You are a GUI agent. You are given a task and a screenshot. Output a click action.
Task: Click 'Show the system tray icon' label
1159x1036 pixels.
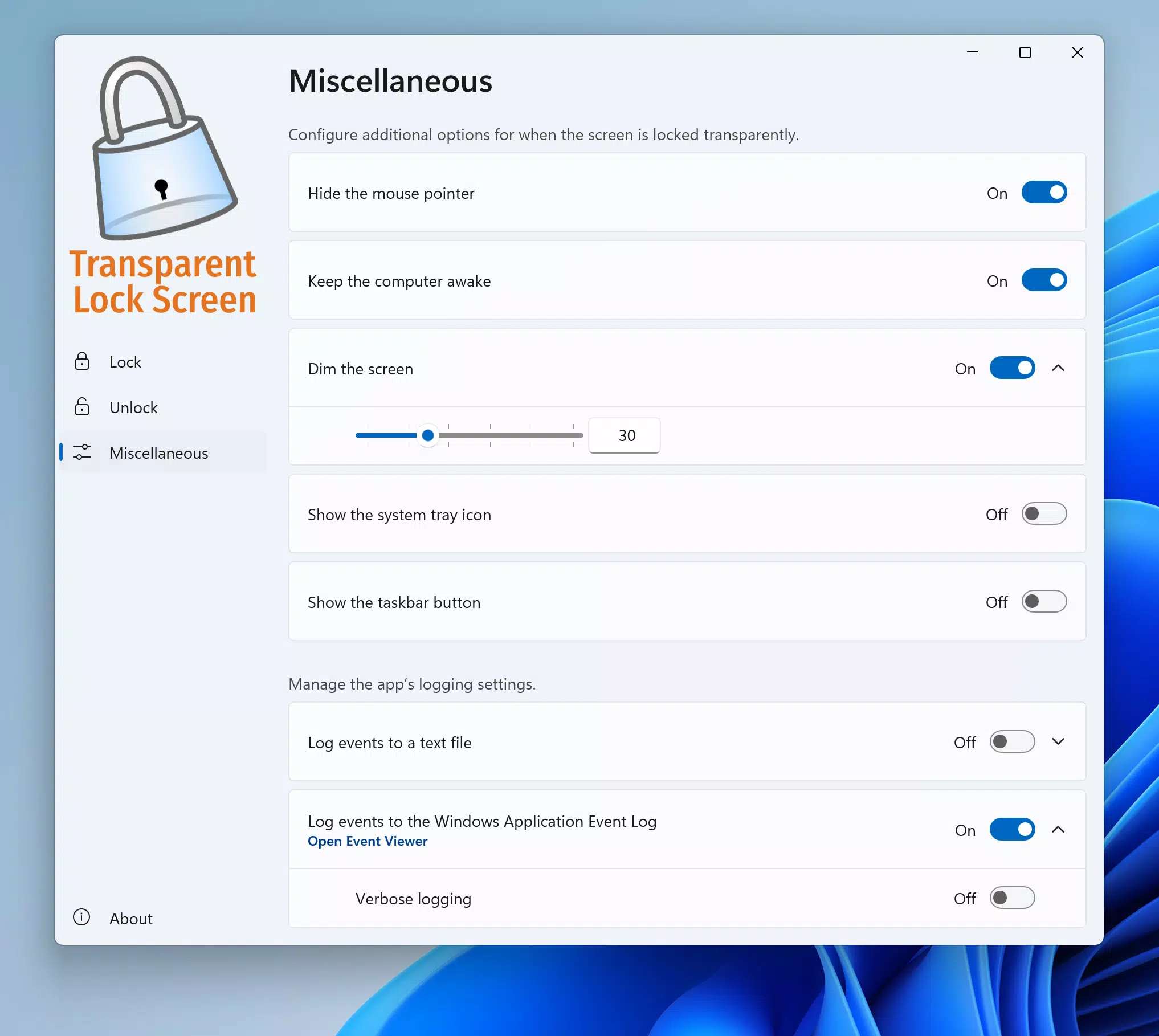click(x=399, y=515)
